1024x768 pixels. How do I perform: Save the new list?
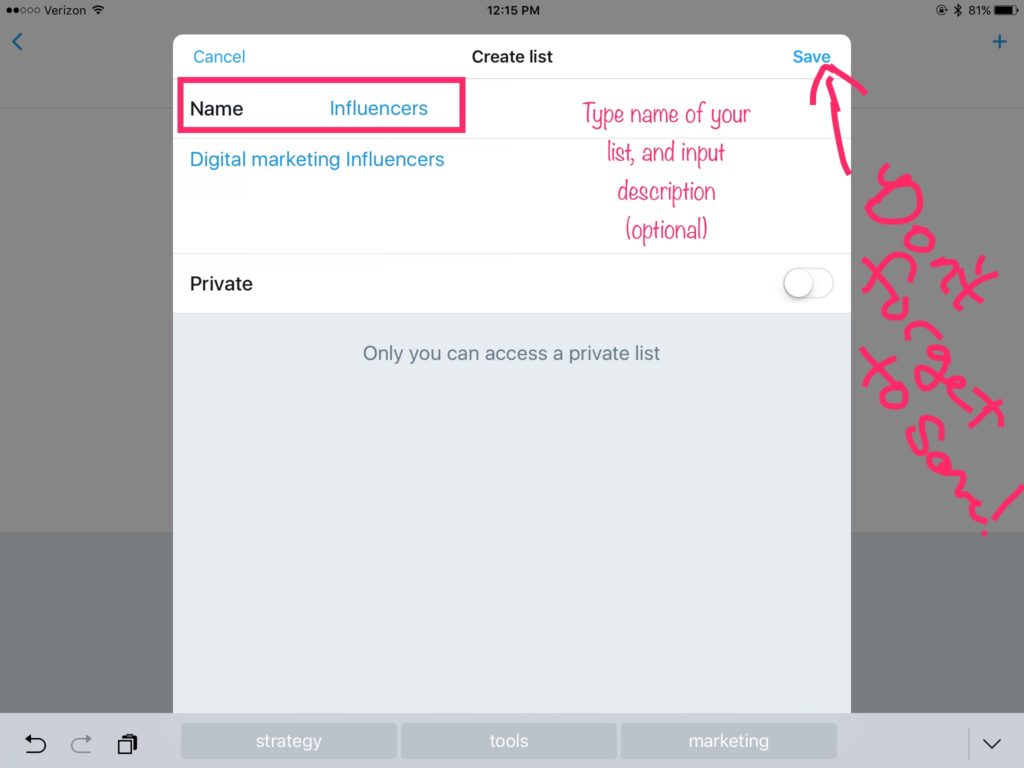811,57
